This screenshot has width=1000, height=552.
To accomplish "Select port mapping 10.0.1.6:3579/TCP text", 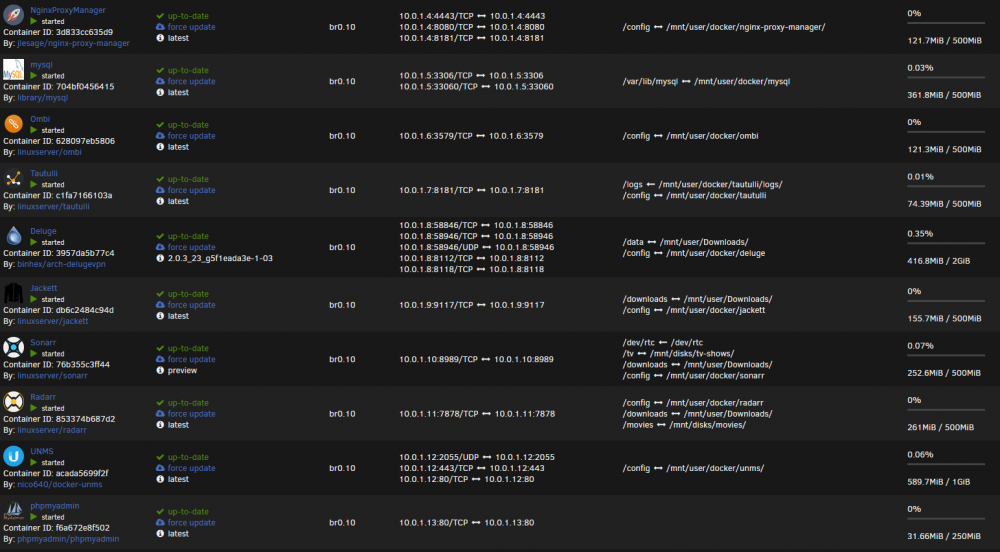I will point(436,136).
